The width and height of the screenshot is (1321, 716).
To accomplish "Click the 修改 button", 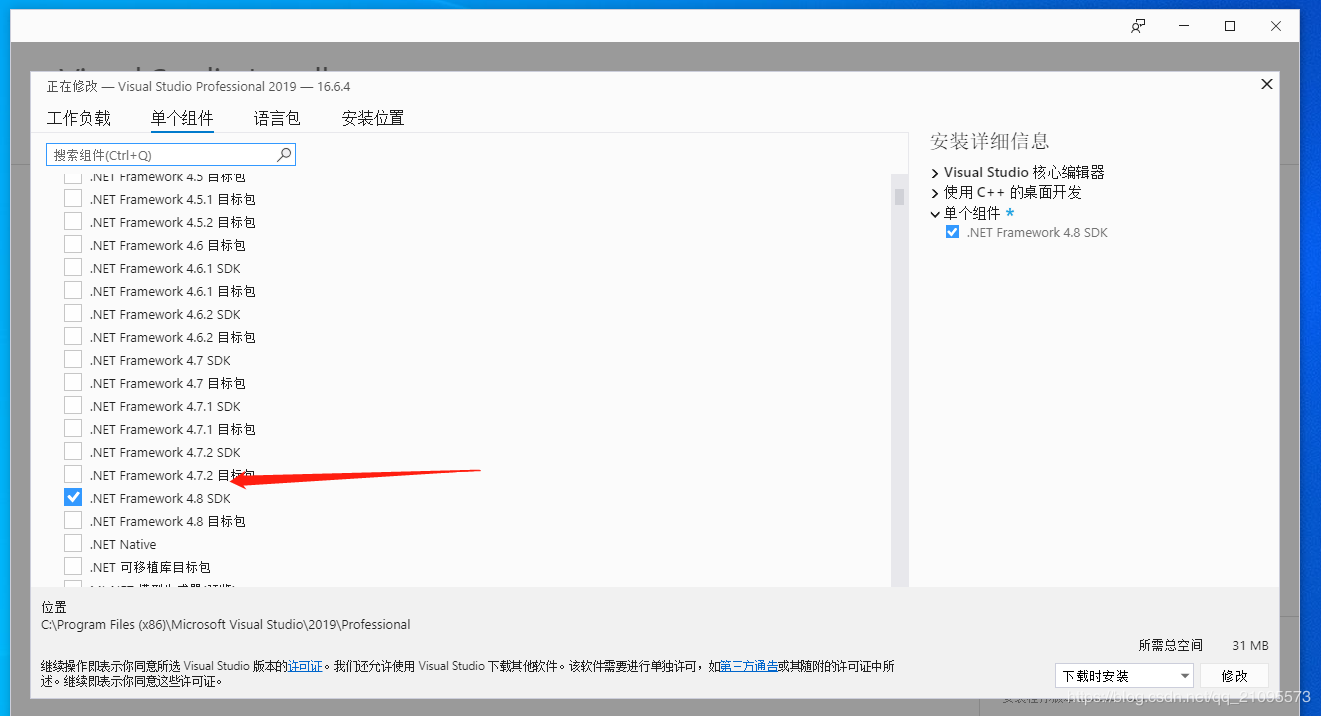I will (x=1235, y=675).
